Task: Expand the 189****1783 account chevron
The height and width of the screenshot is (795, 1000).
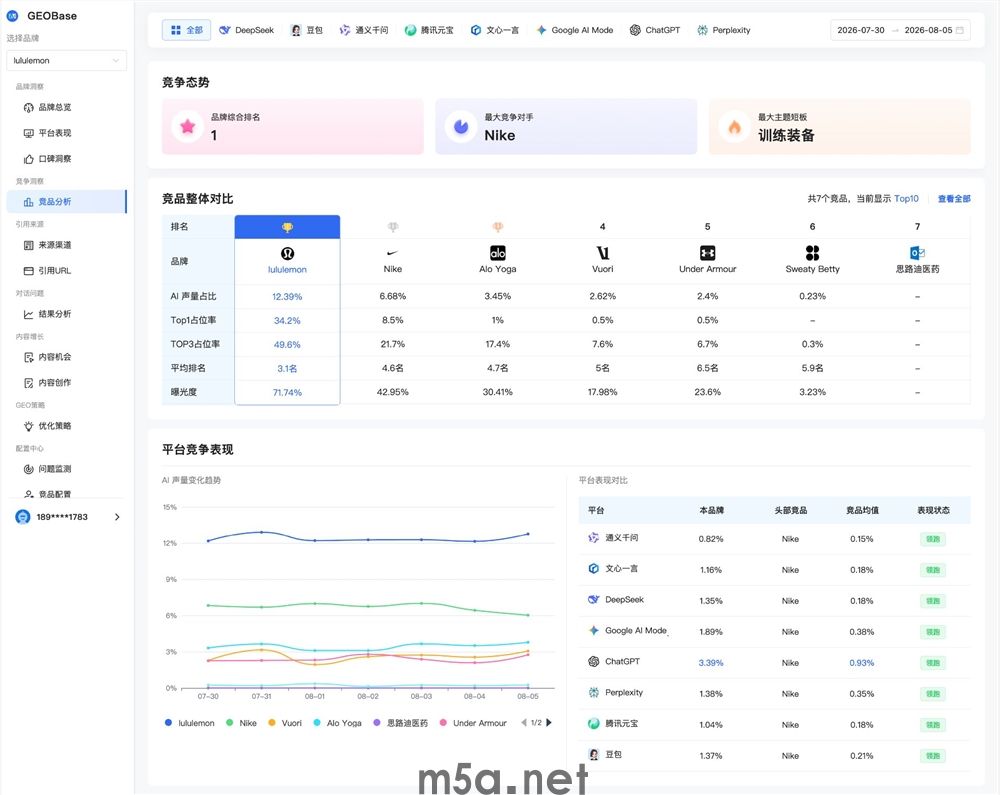Action: 117,517
